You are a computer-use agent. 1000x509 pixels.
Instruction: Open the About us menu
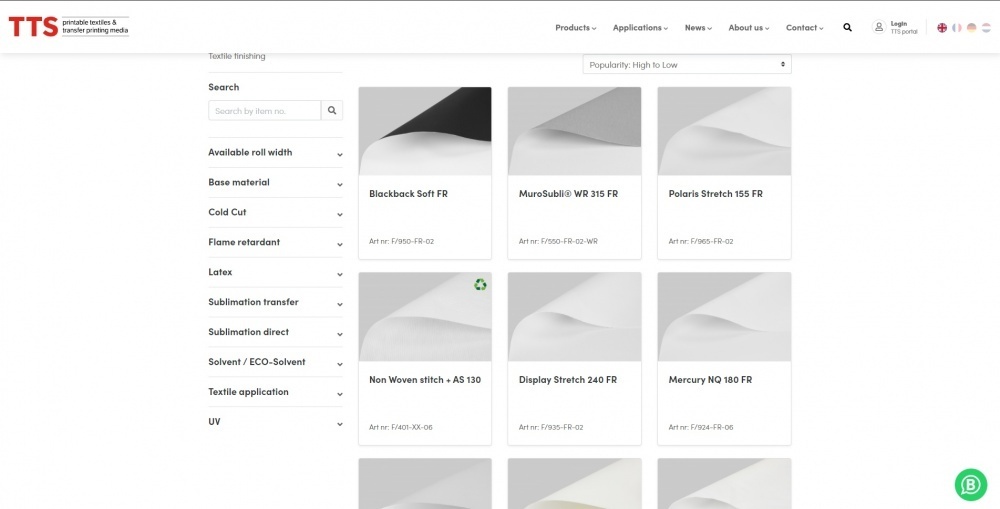pos(749,27)
